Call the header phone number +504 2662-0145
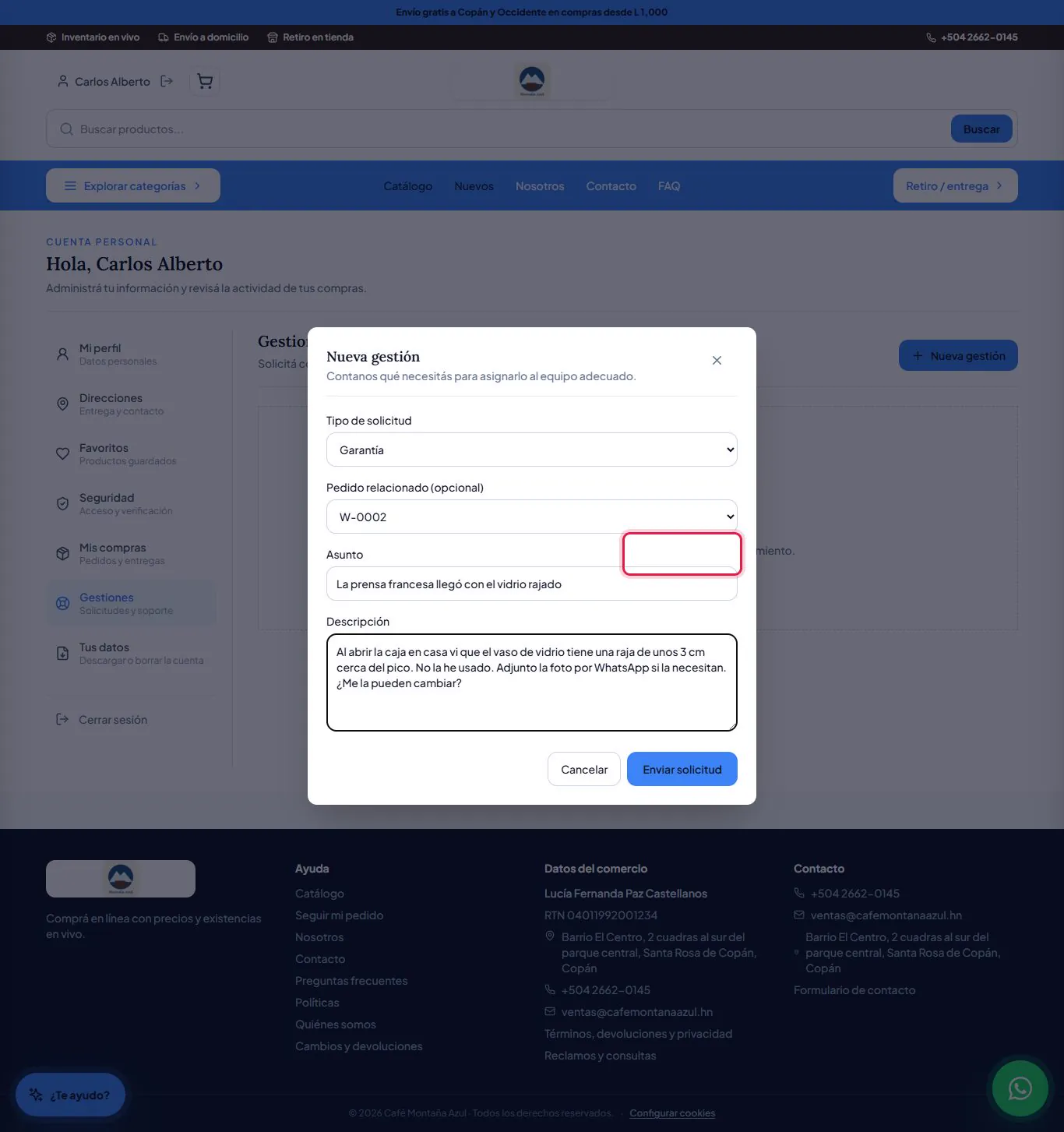The width and height of the screenshot is (1064, 1132). coord(972,37)
